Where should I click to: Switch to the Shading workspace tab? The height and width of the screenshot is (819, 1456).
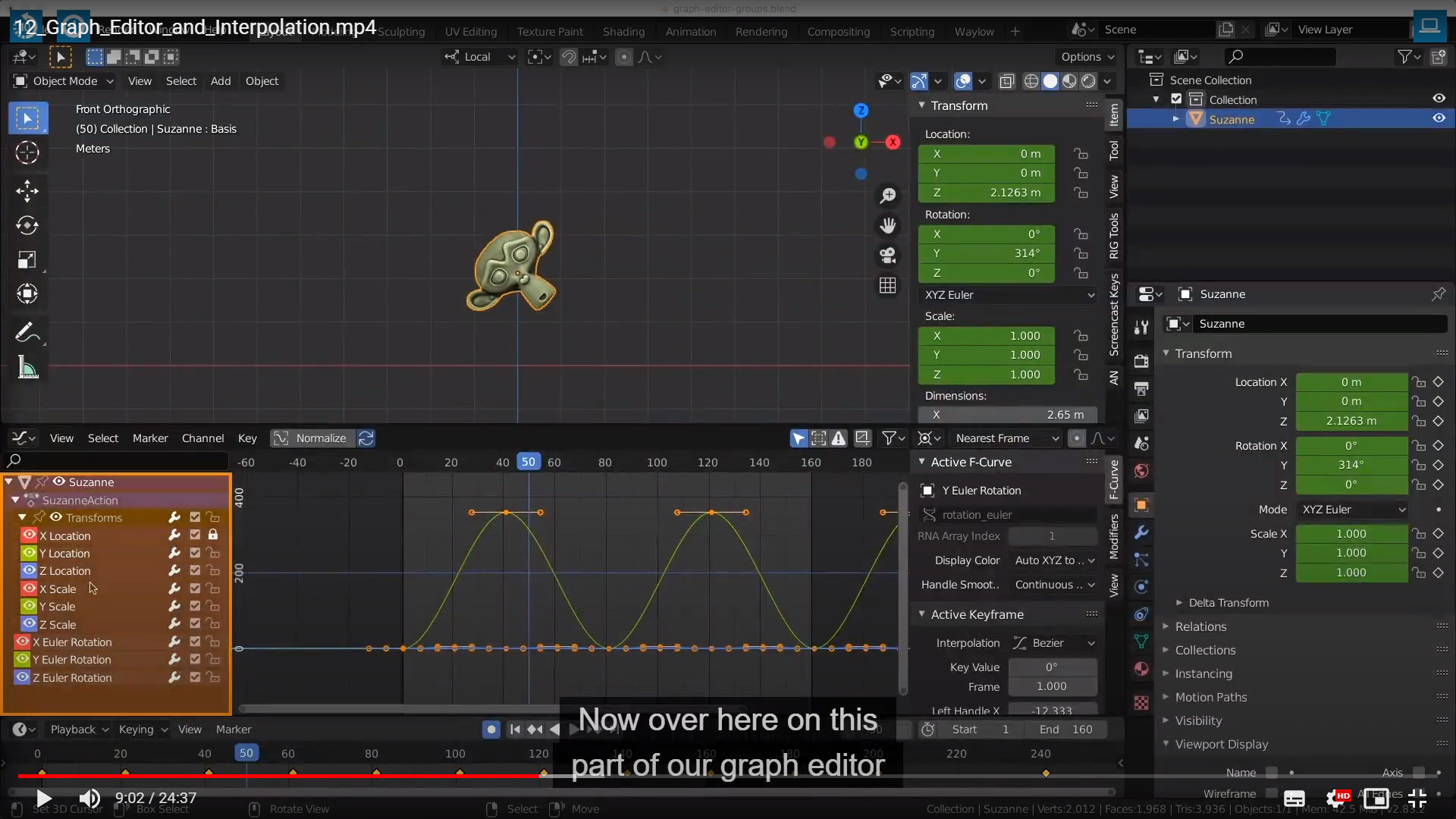623,32
